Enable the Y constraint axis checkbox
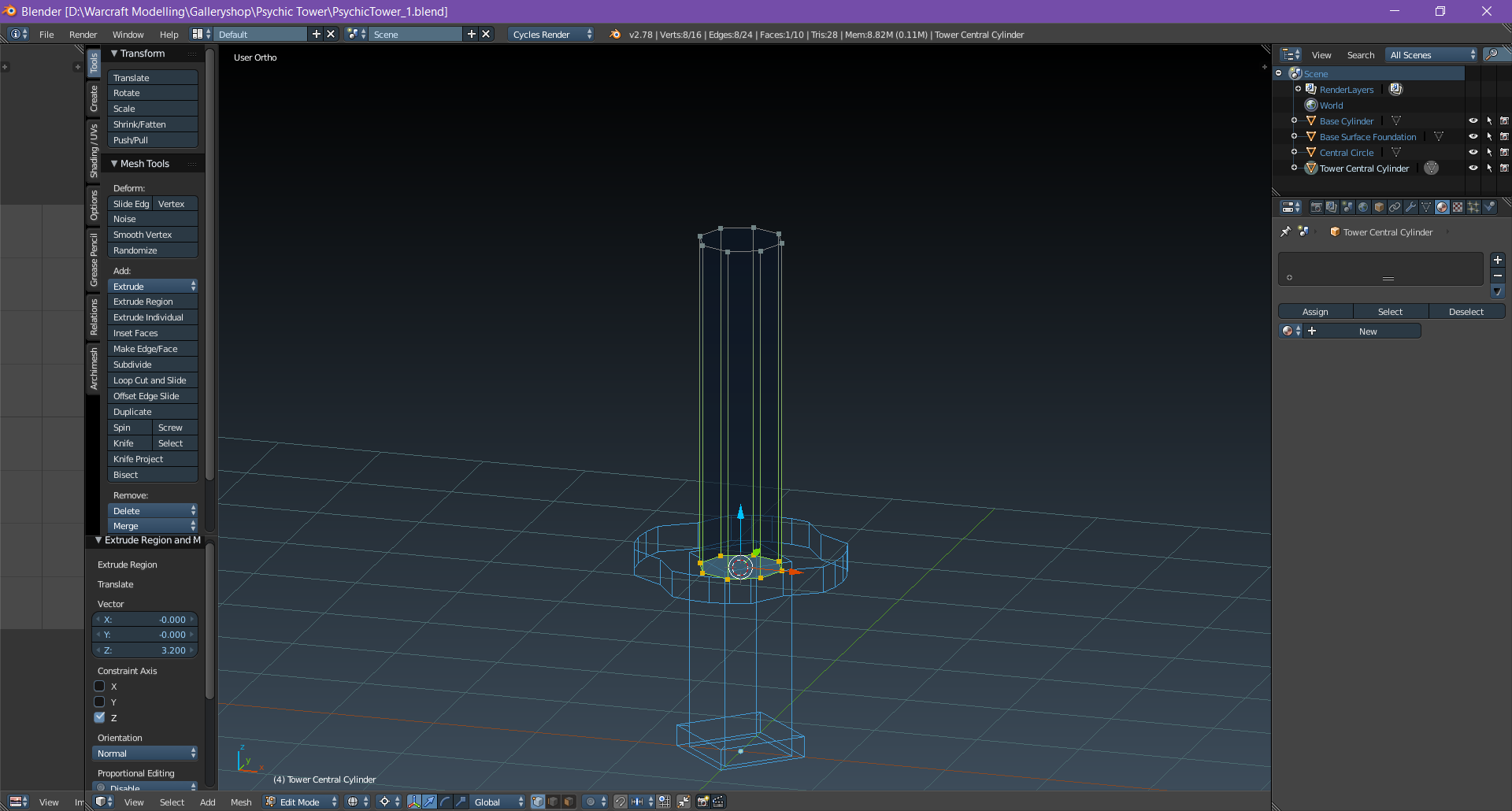Screen dimensions: 1512x811 [x=99, y=702]
